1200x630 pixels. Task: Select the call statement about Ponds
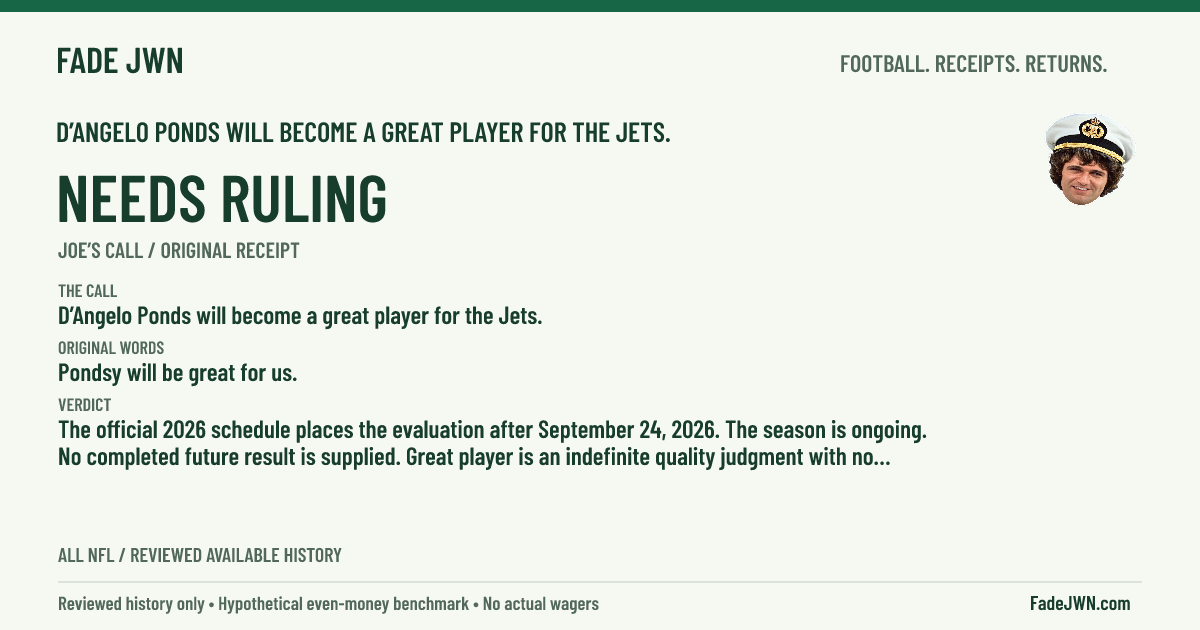coord(300,317)
